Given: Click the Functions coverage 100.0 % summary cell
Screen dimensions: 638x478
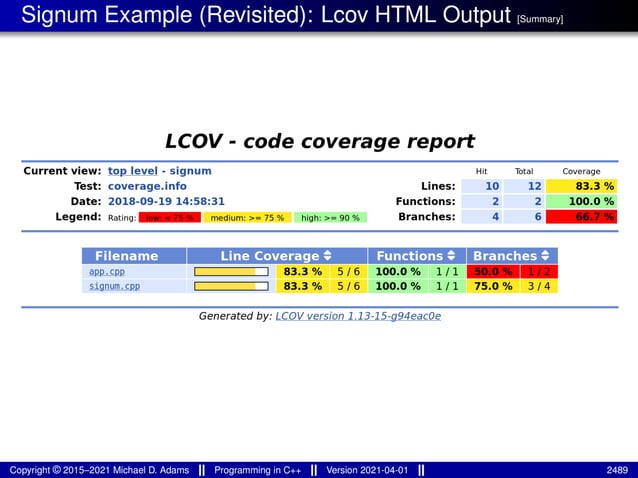Looking at the screenshot, I should click(x=581, y=201).
